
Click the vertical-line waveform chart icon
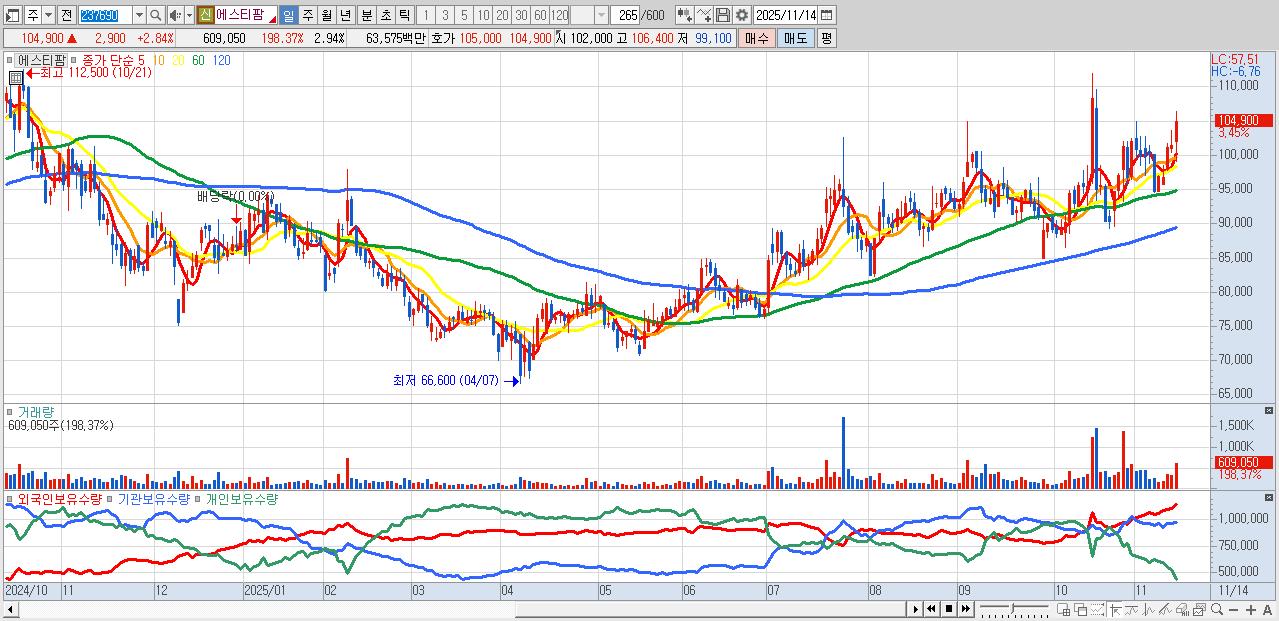tap(1148, 609)
